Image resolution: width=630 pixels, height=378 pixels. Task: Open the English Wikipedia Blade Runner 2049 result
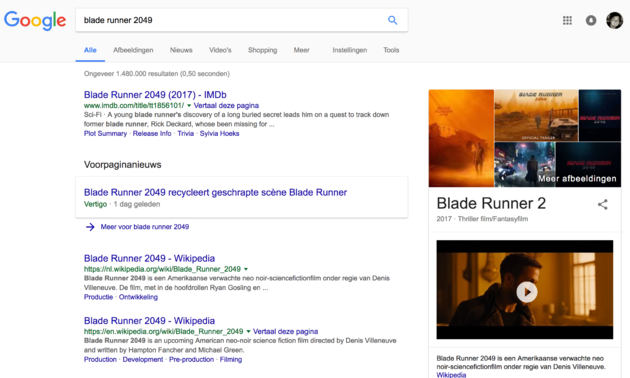[x=149, y=321]
